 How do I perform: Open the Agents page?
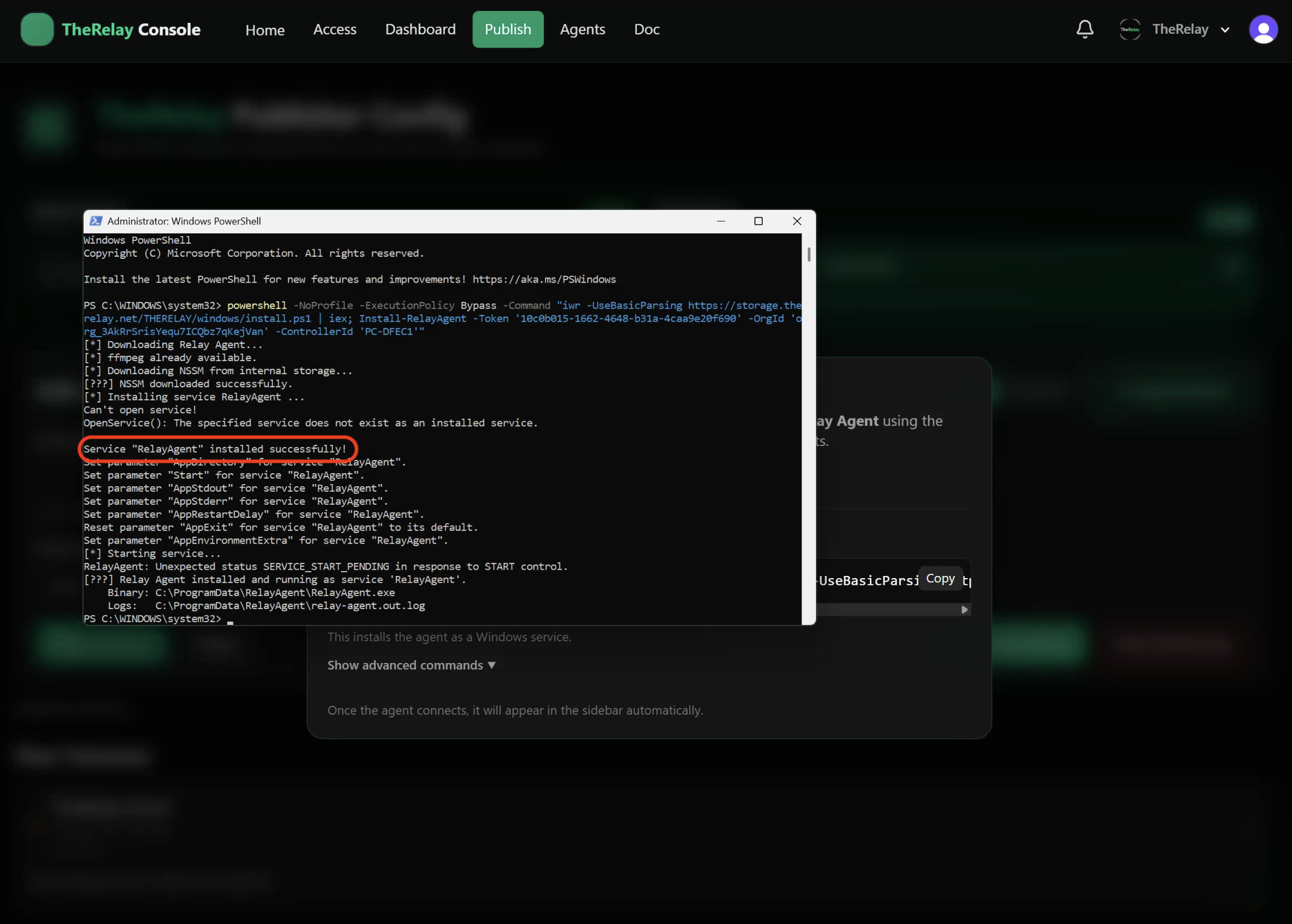pos(582,30)
